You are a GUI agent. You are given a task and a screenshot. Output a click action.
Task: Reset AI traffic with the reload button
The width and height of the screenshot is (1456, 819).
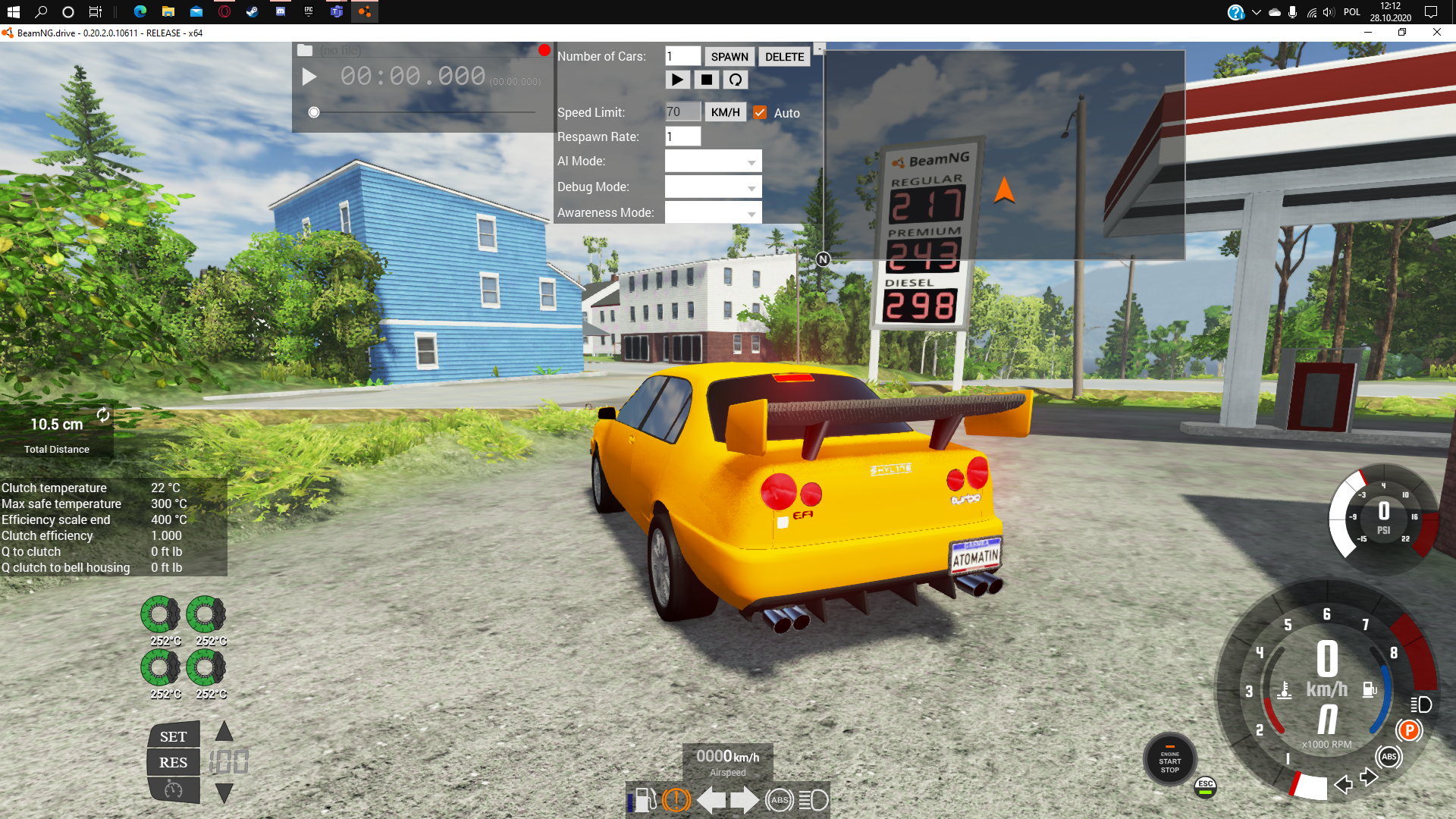pos(735,80)
